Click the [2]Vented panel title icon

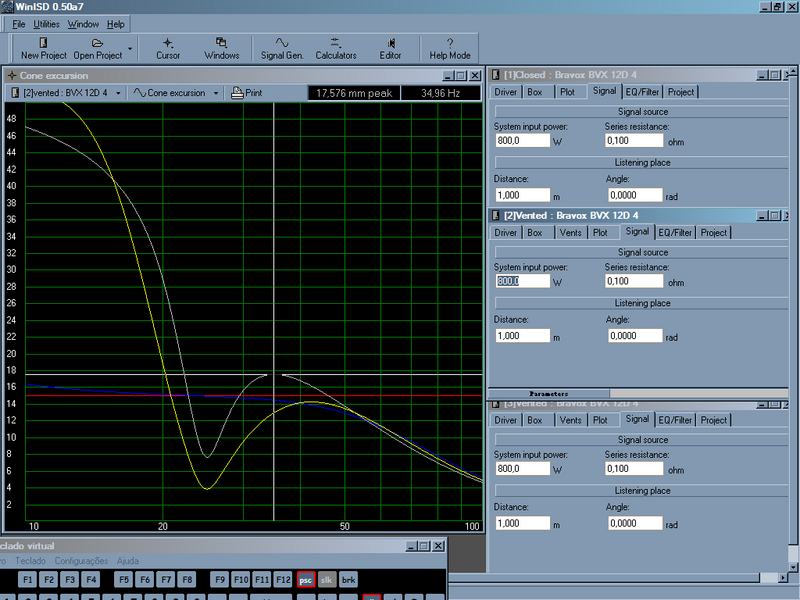pos(495,215)
